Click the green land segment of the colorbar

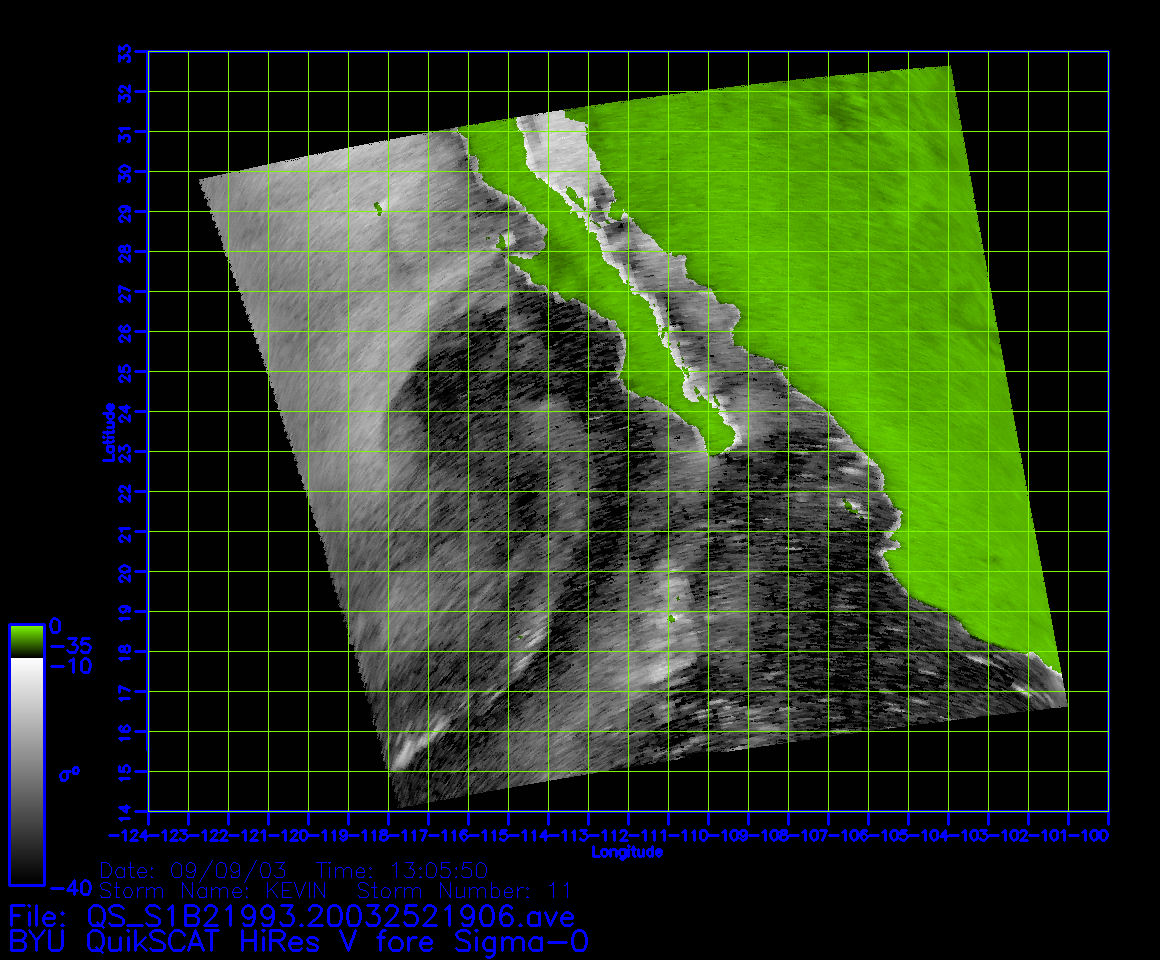(26, 640)
